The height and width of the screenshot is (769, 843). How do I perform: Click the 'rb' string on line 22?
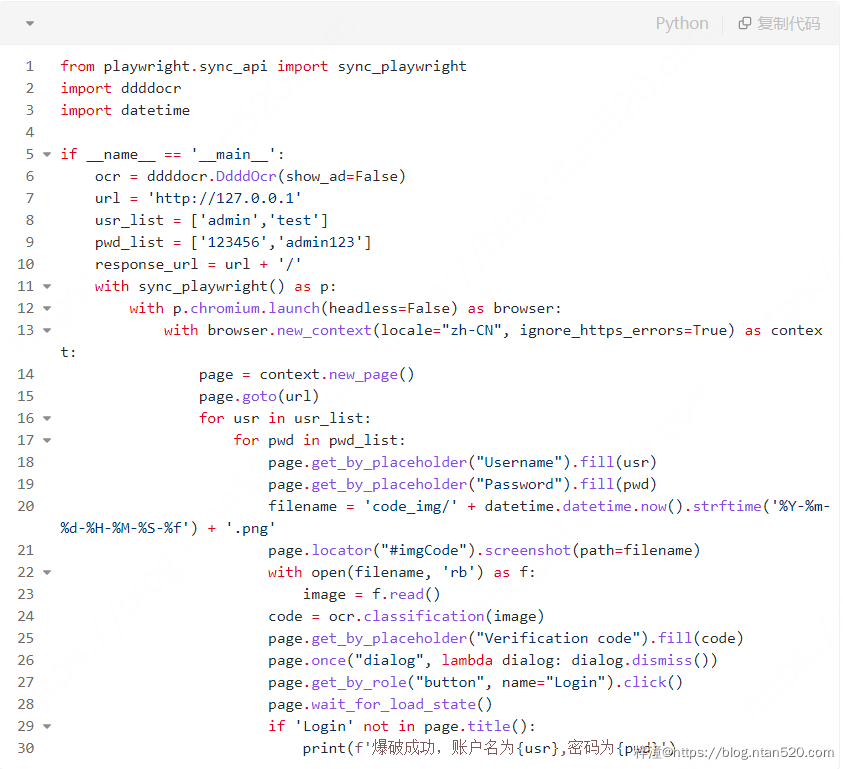(x=459, y=572)
